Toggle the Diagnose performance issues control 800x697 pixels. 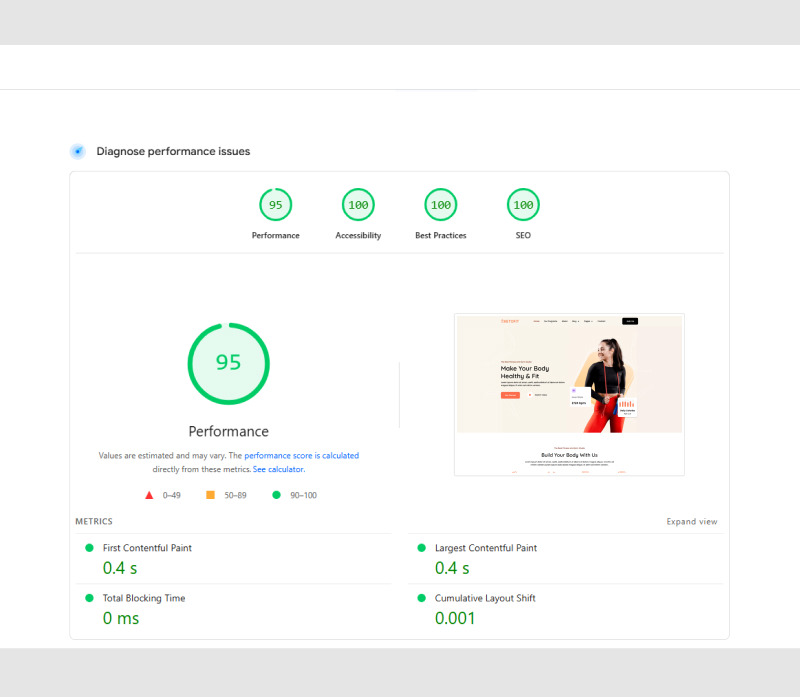pyautogui.click(x=77, y=150)
